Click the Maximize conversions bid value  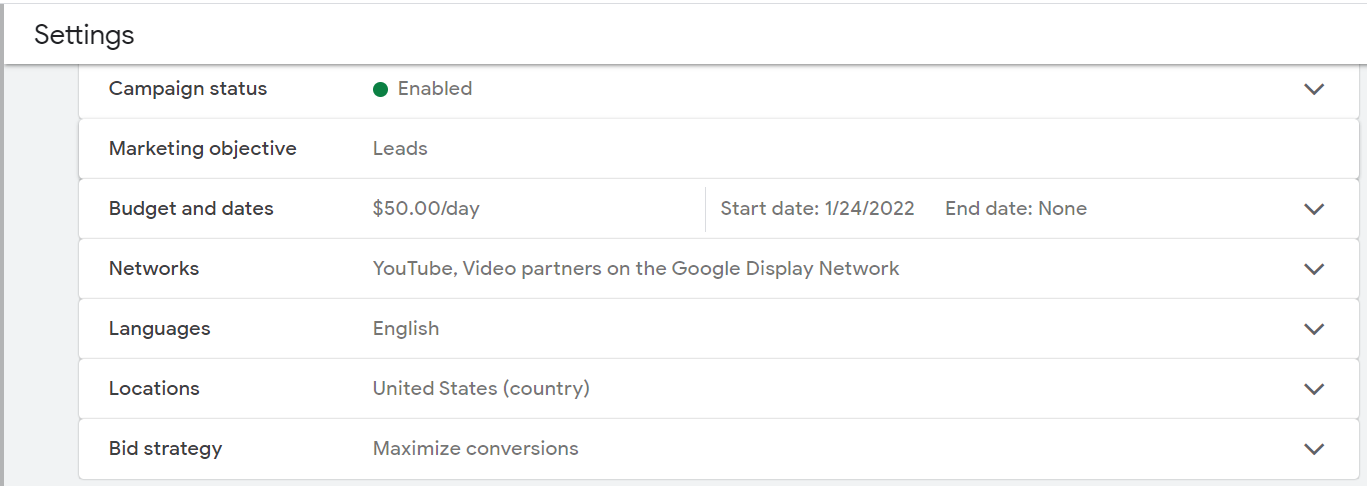point(476,449)
